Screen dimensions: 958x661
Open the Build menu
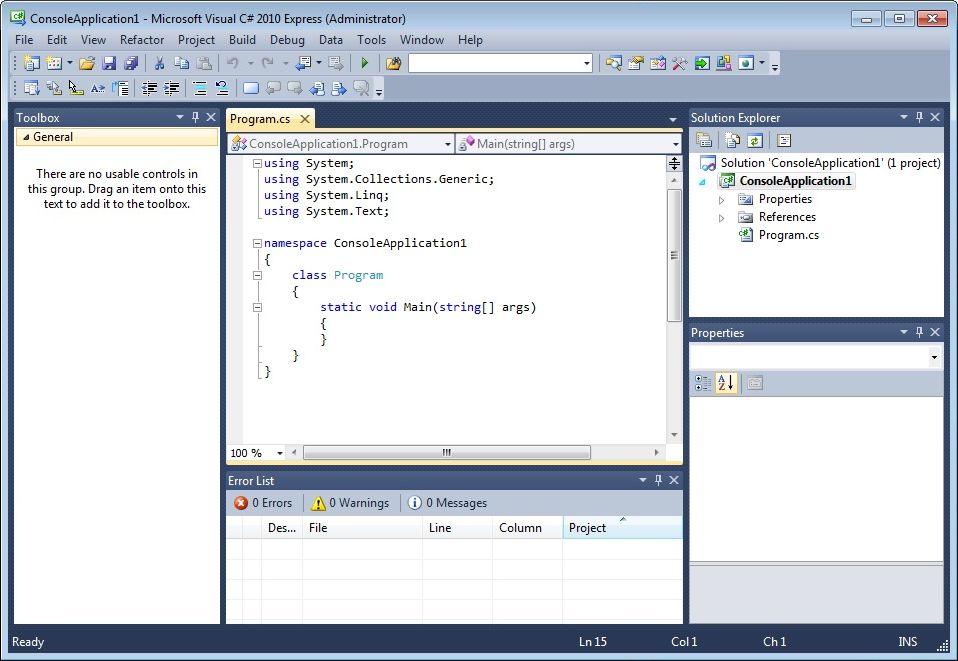point(242,40)
